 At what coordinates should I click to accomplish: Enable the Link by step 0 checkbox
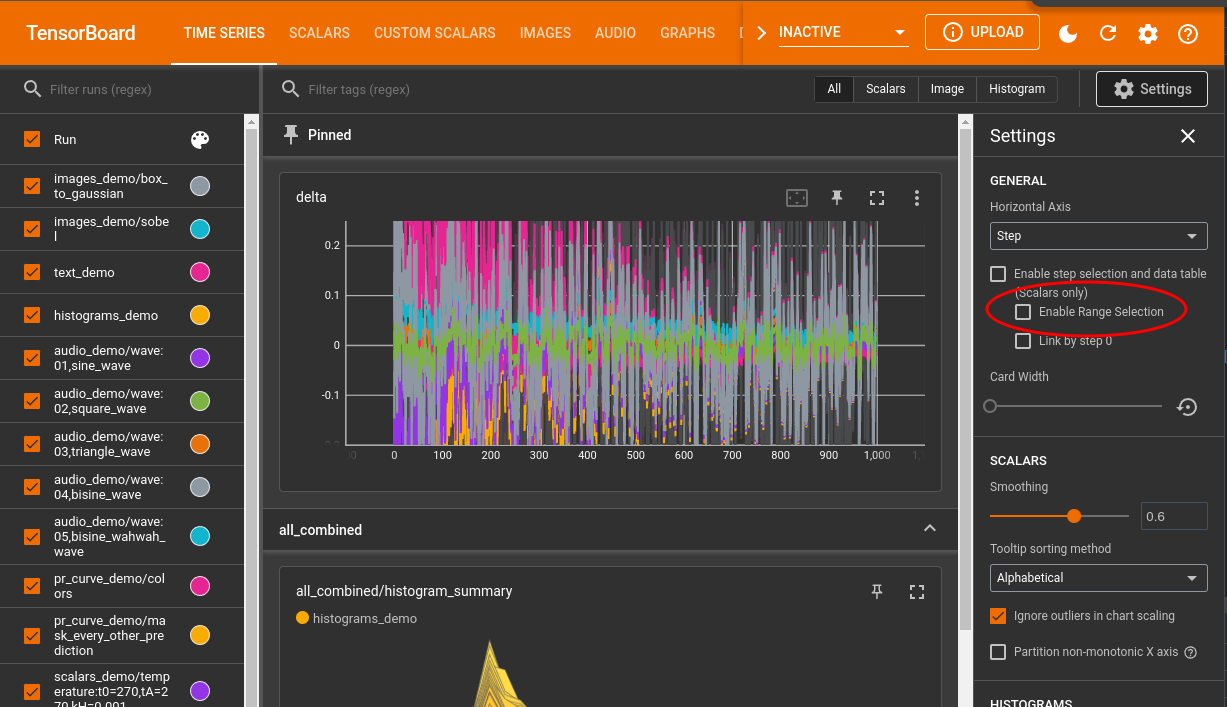click(1023, 341)
